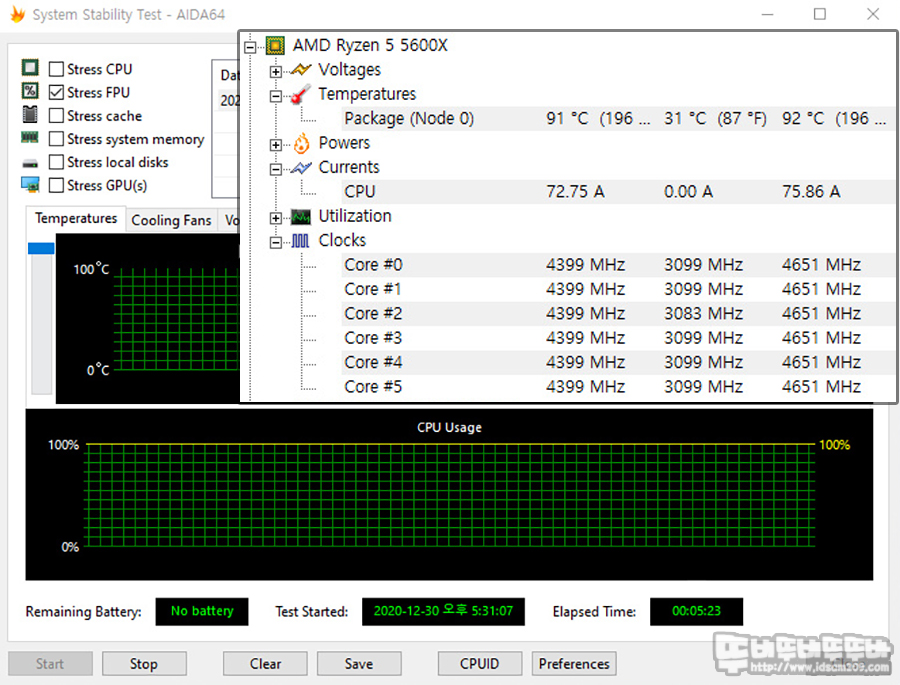Click the Stress FPU percent icon
Viewport: 900px width, 685px height.
coord(30,91)
